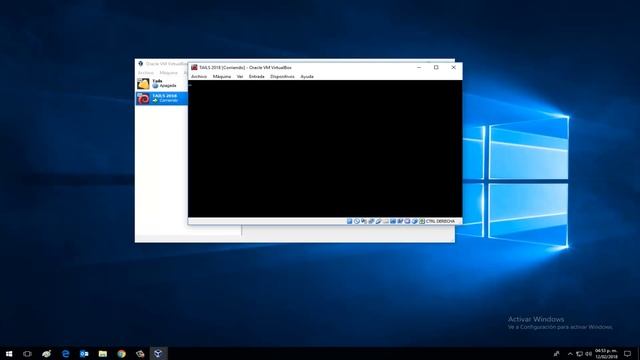The image size is (640, 360).
Task: Click inside the black VM display
Action: tap(325, 149)
